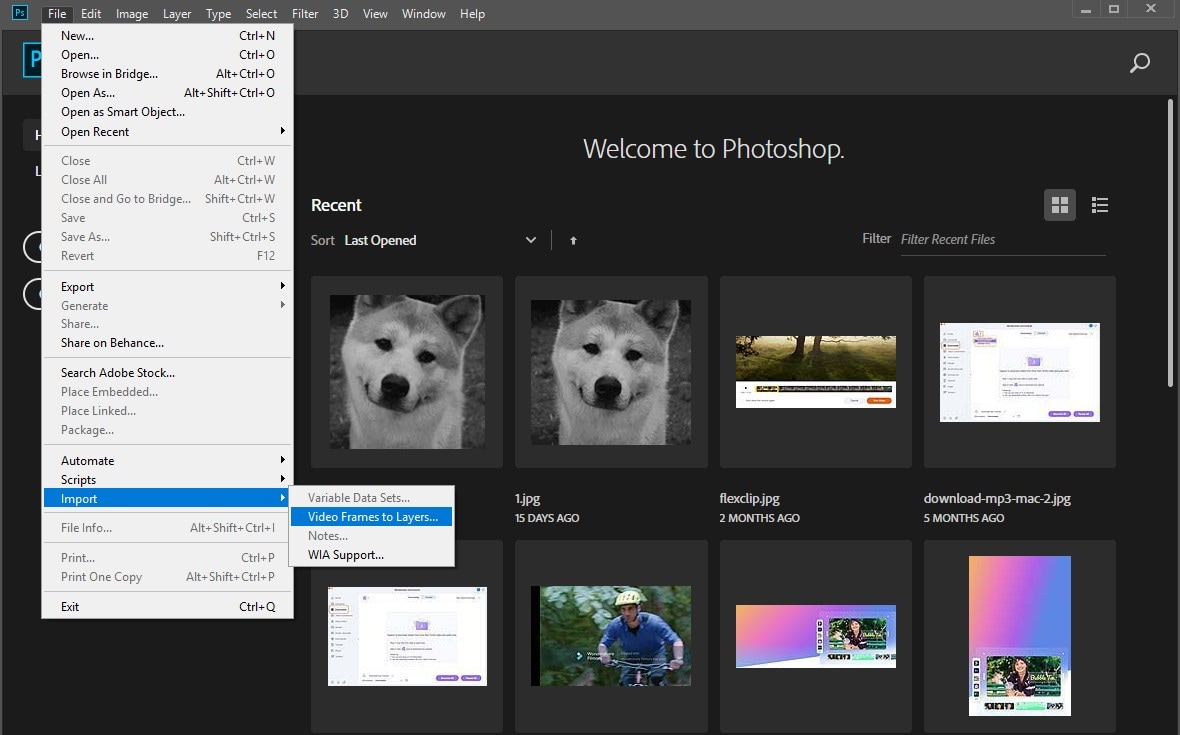This screenshot has height=735, width=1180.
Task: Open the Window menu
Action: tap(423, 14)
